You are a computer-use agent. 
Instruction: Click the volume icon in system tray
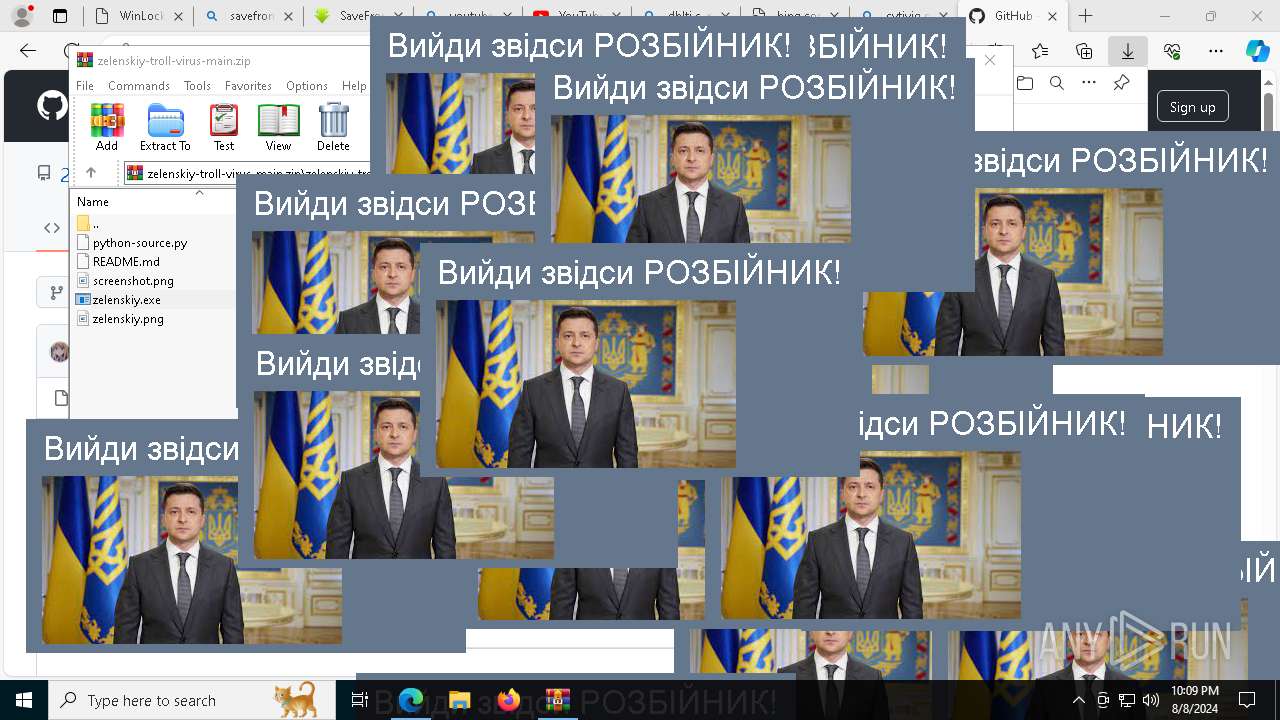(x=1151, y=700)
